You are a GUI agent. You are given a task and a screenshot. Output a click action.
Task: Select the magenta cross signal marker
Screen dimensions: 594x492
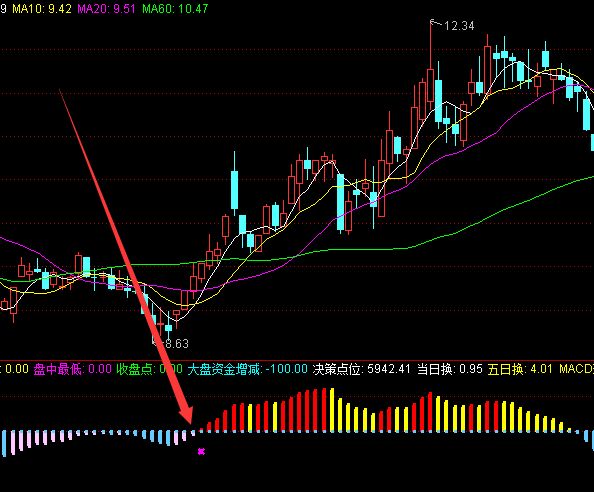click(x=201, y=451)
